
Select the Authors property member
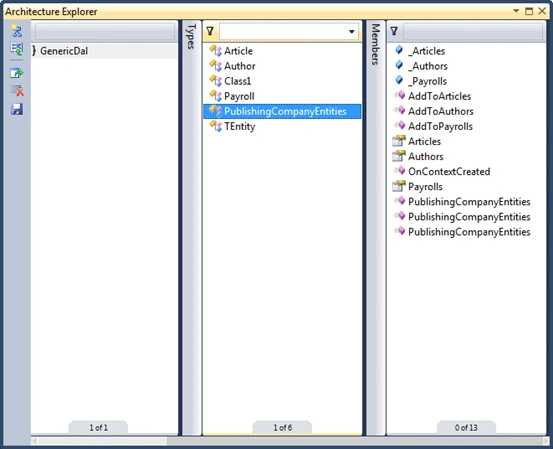click(x=426, y=157)
